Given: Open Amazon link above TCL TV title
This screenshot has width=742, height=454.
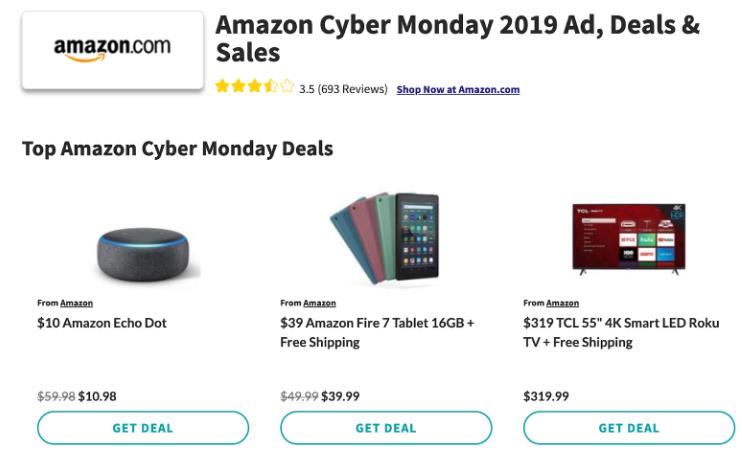Looking at the screenshot, I should tap(562, 303).
